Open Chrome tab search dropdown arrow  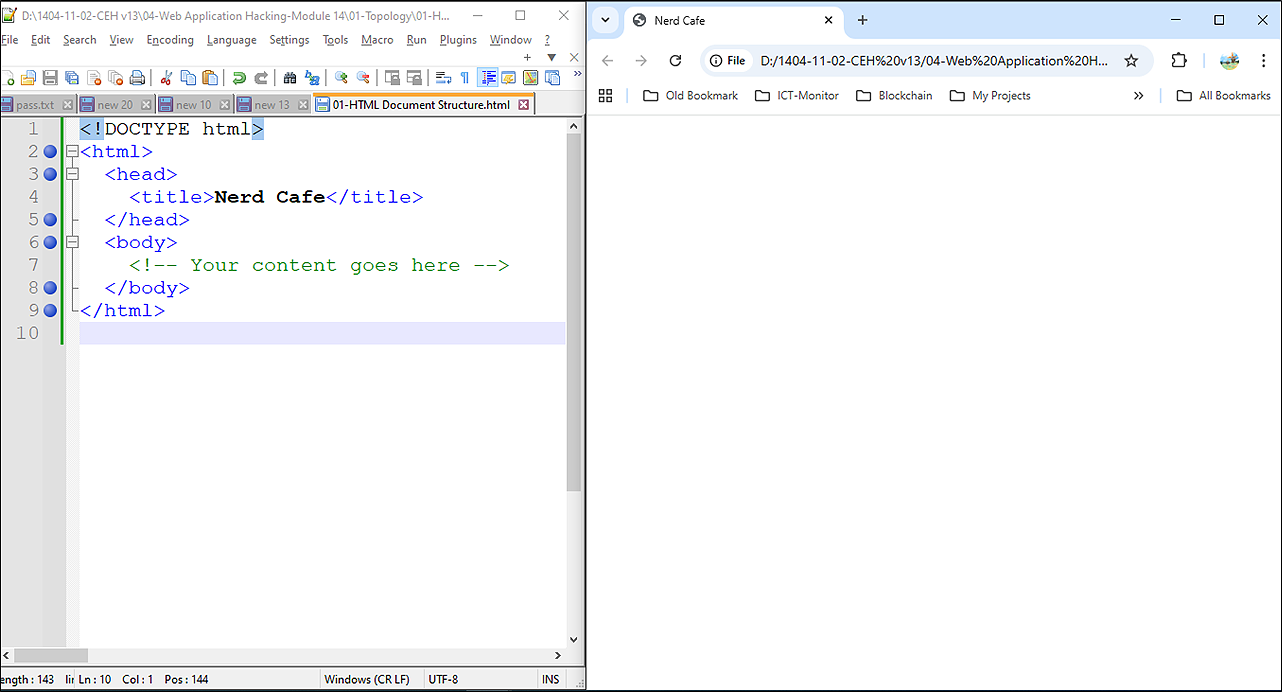(x=606, y=20)
